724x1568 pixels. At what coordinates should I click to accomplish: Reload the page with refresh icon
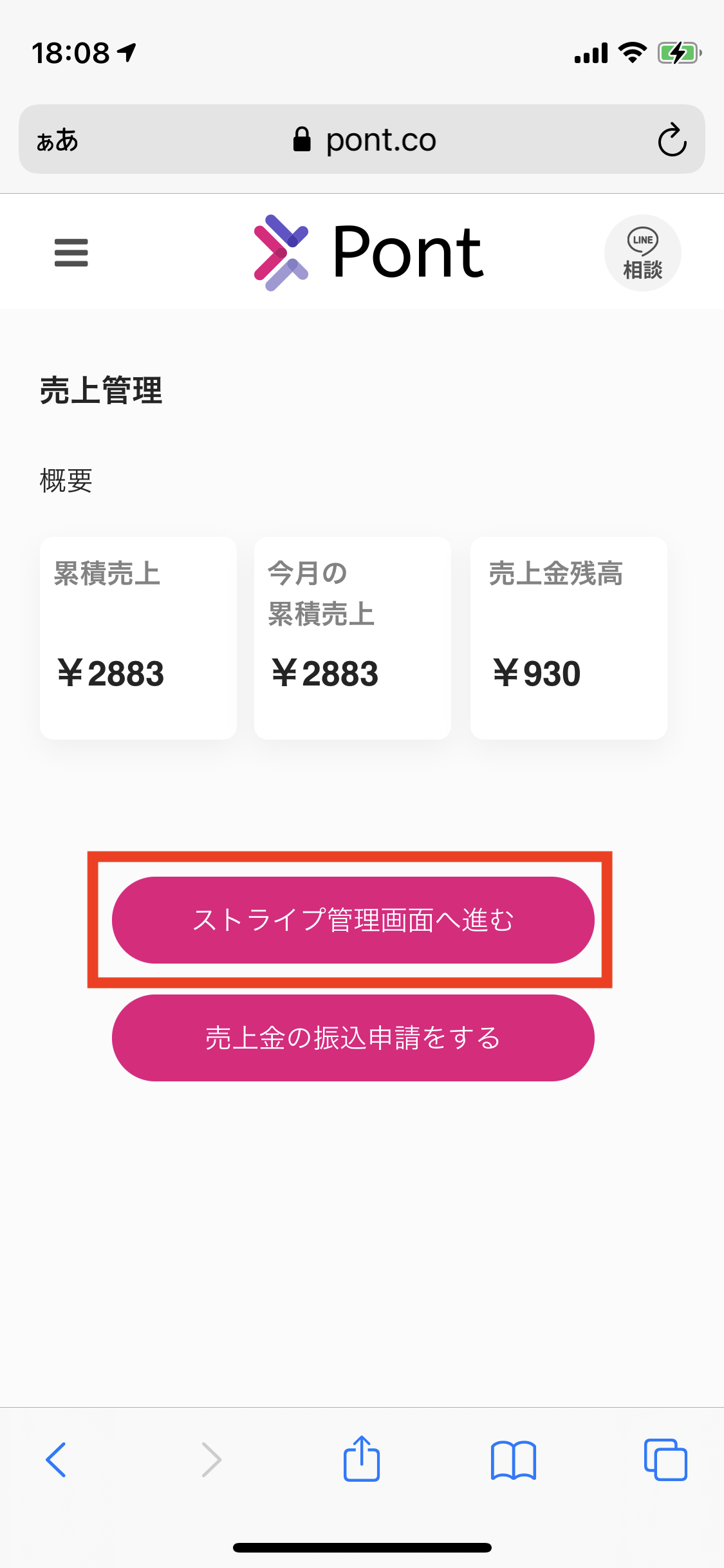672,139
